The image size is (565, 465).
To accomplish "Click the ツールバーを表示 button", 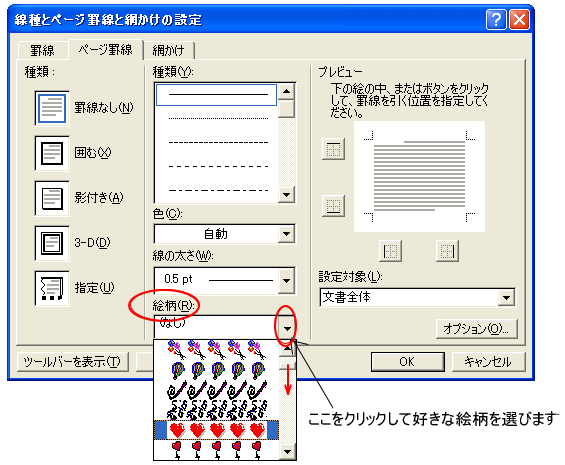I will 72,362.
